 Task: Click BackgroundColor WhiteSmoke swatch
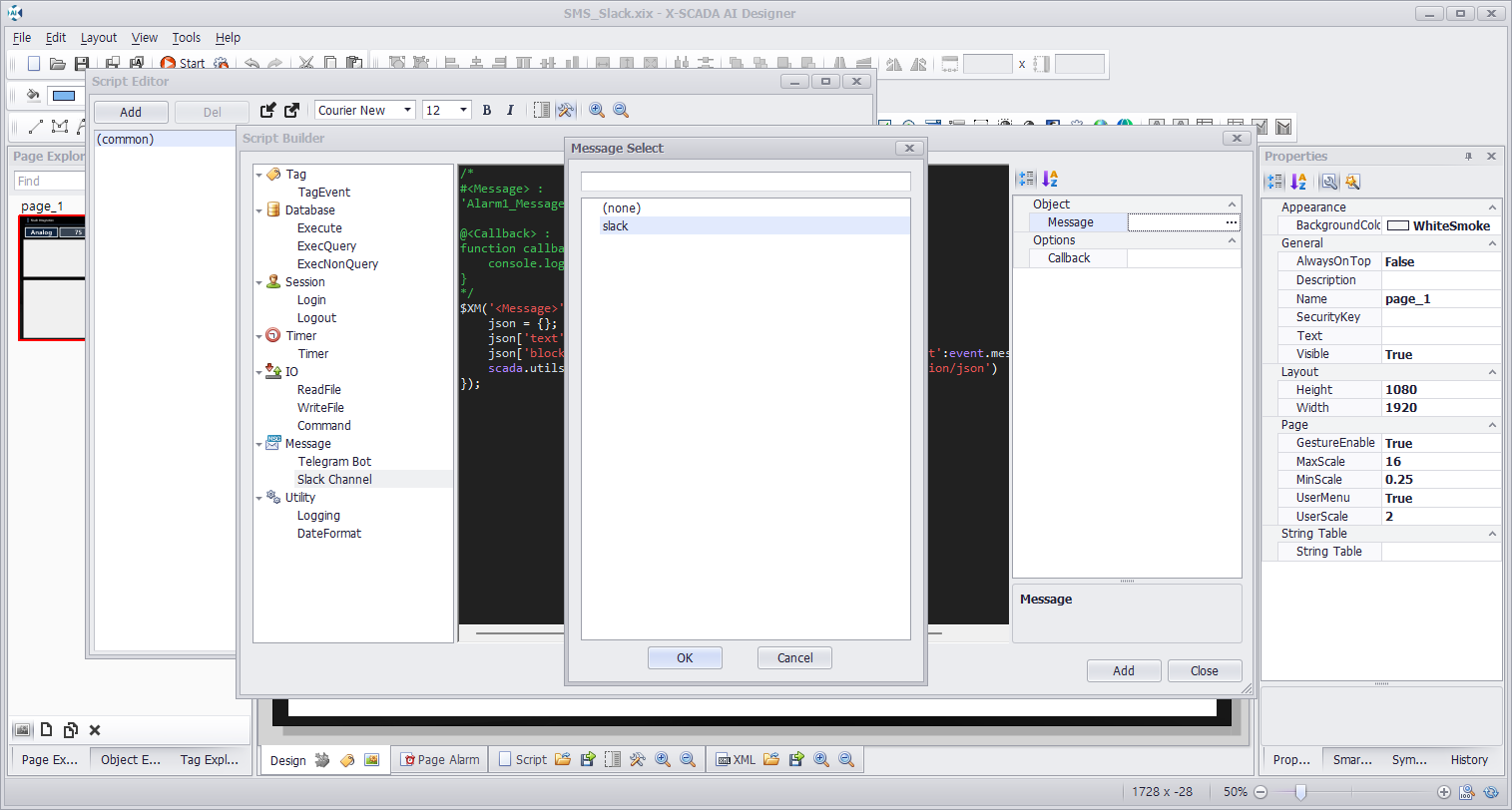coord(1397,226)
